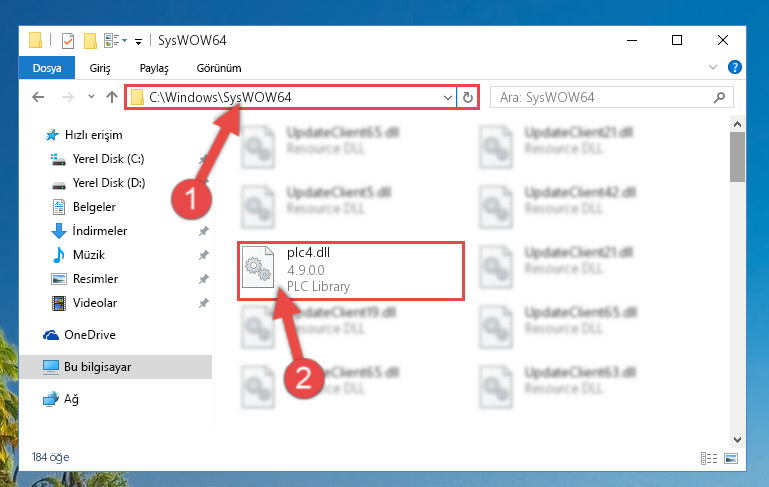This screenshot has width=769, height=487.
Task: Open the Dosya menu tab
Action: (x=47, y=68)
